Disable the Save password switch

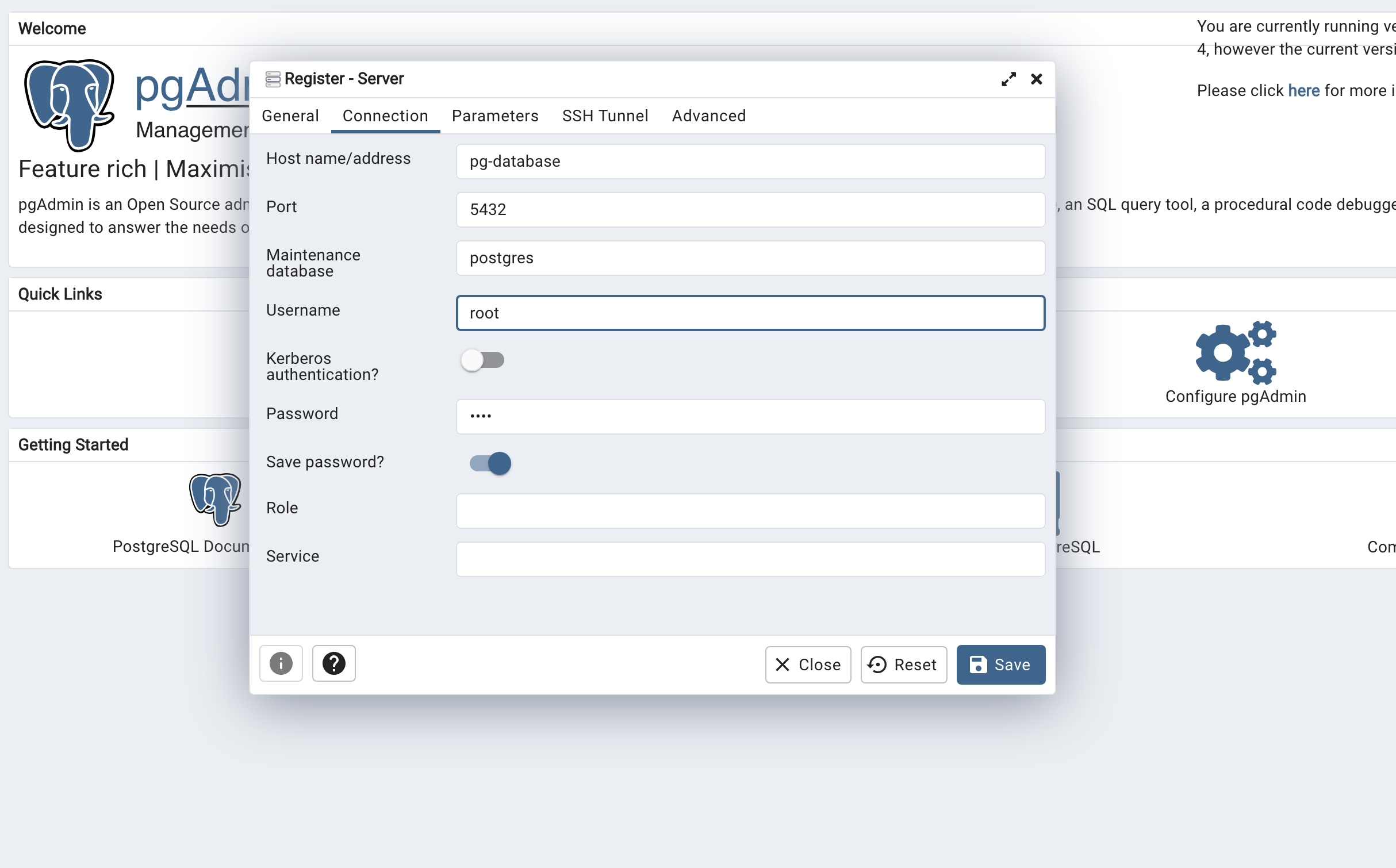coord(490,463)
